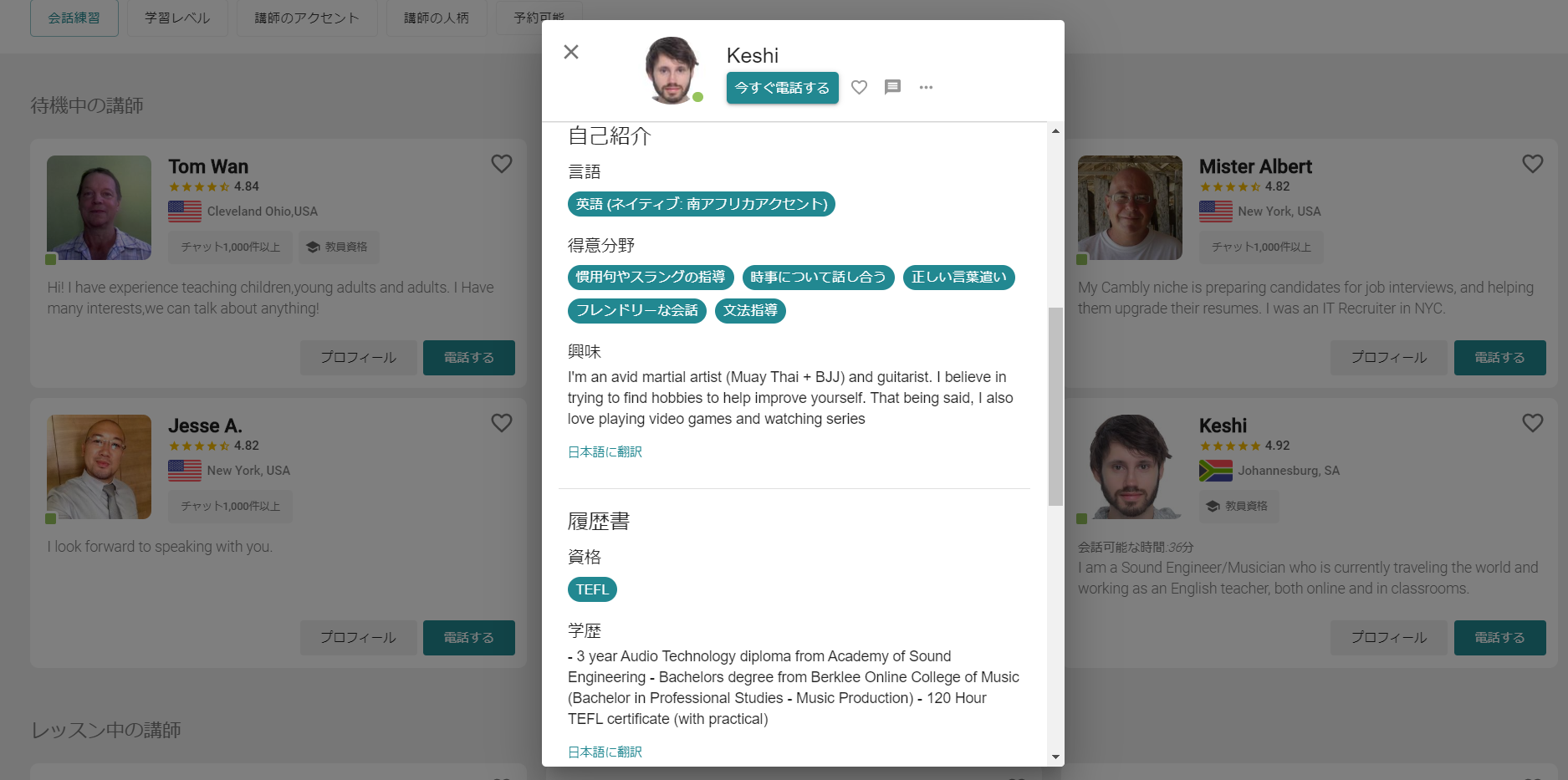The height and width of the screenshot is (780, 1568).
Task: Click Keshi's profile photo in dialog header
Action: [x=672, y=70]
